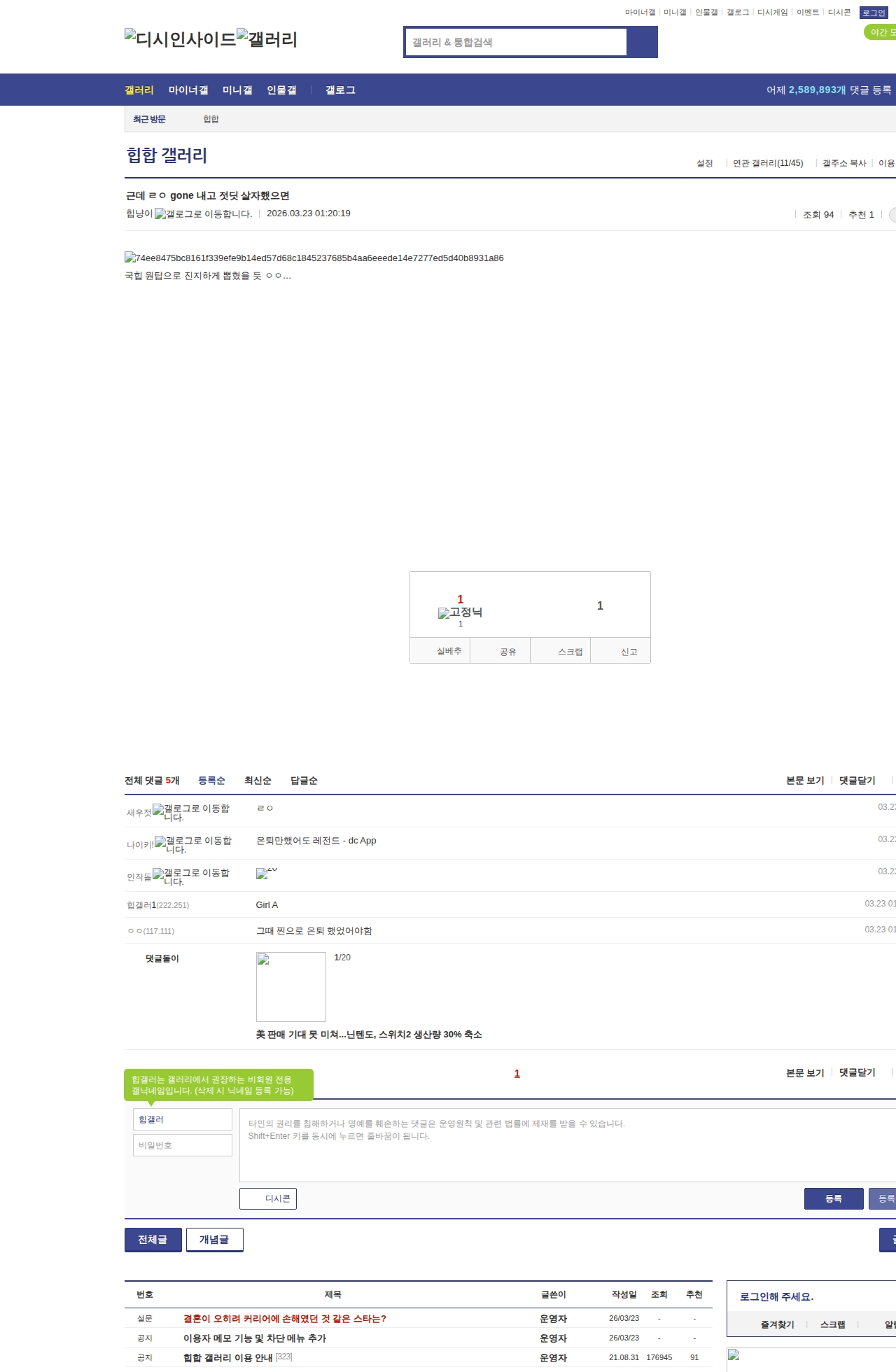
Task: Open the 힙합 갤러리 이용 안내 notice
Action: coord(227,1357)
